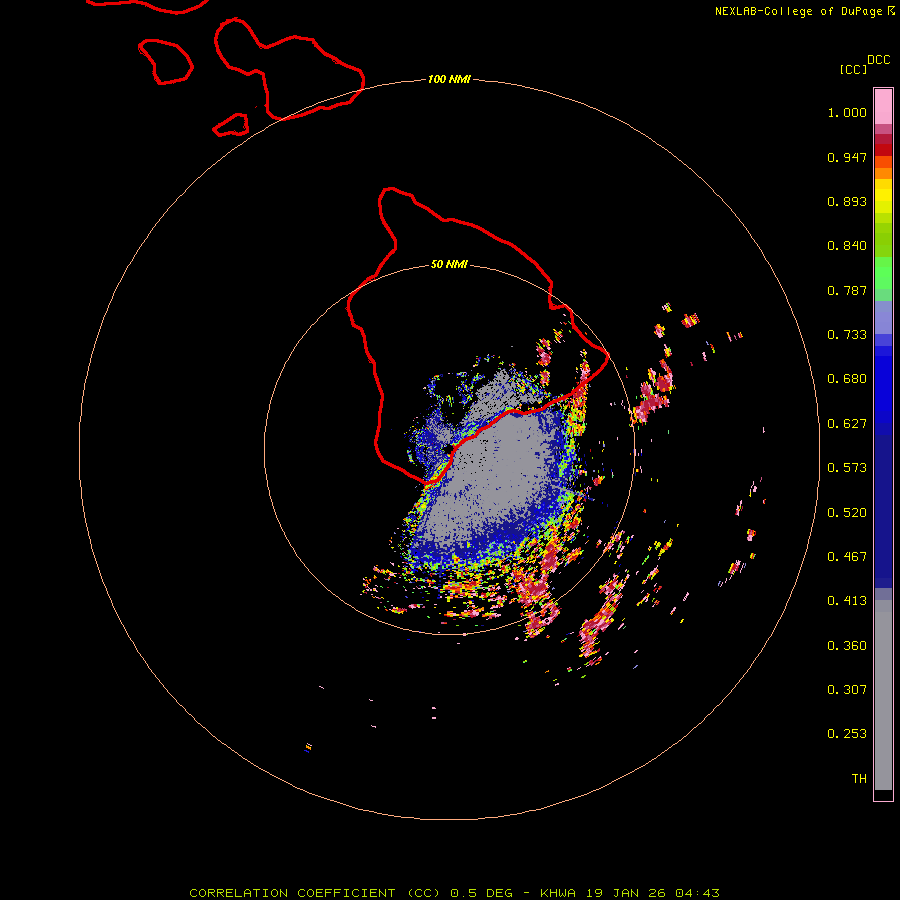The image size is (900, 900).
Task: Pick the light green color bar segment
Action: tap(883, 273)
